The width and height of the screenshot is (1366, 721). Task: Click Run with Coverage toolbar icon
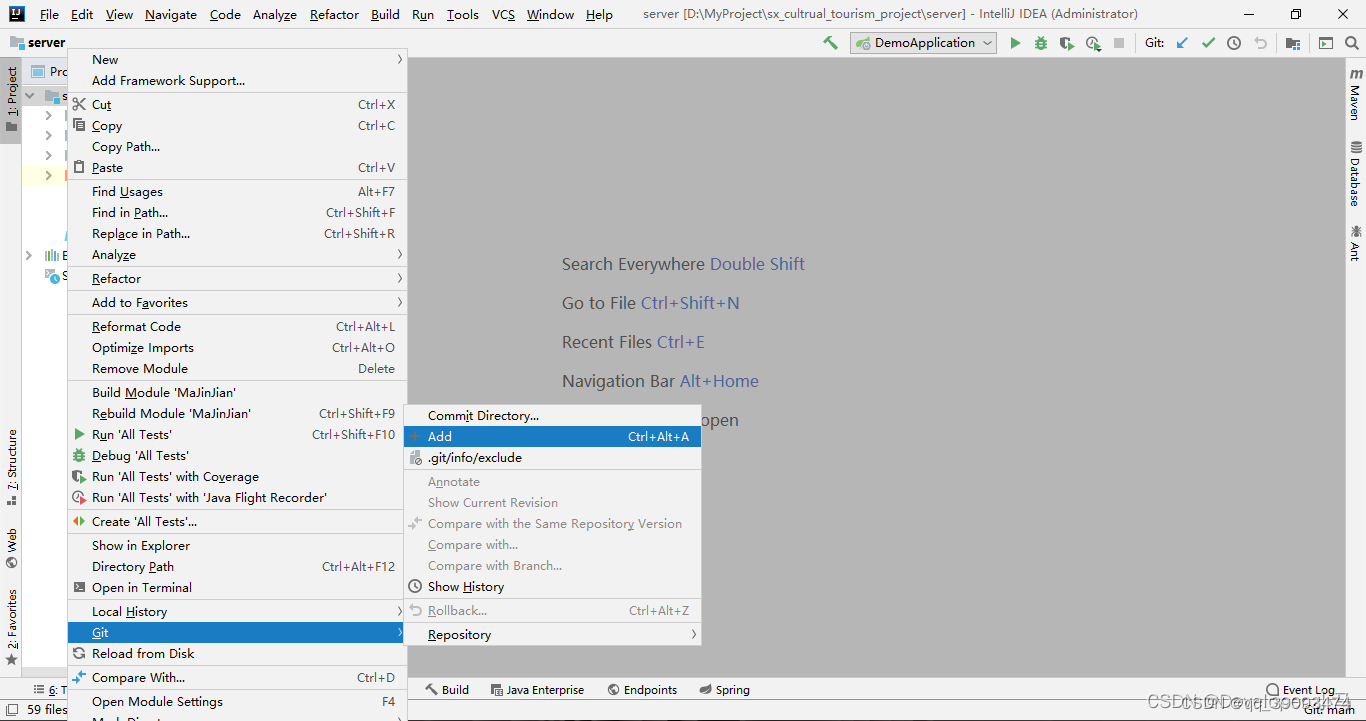click(x=1067, y=43)
